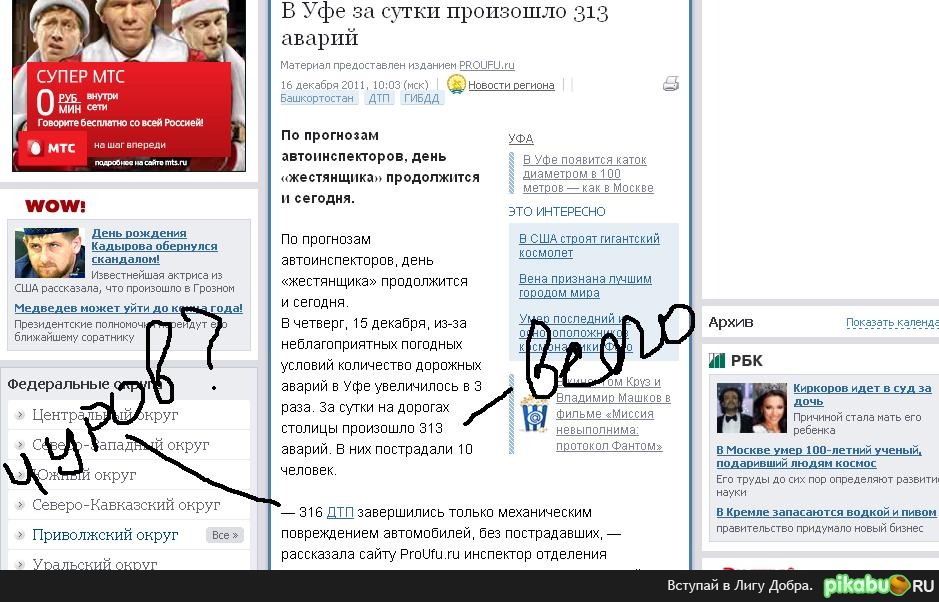Viewport: 939px width, 602px height.
Task: Click the arrow icon beside Центральный округ
Action: tap(18, 414)
